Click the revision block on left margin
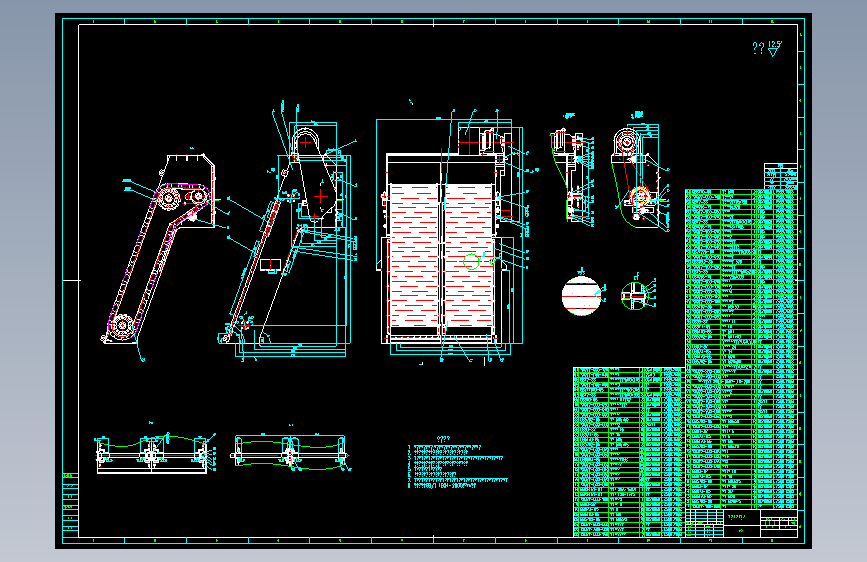This screenshot has width=867, height=562. (70, 504)
